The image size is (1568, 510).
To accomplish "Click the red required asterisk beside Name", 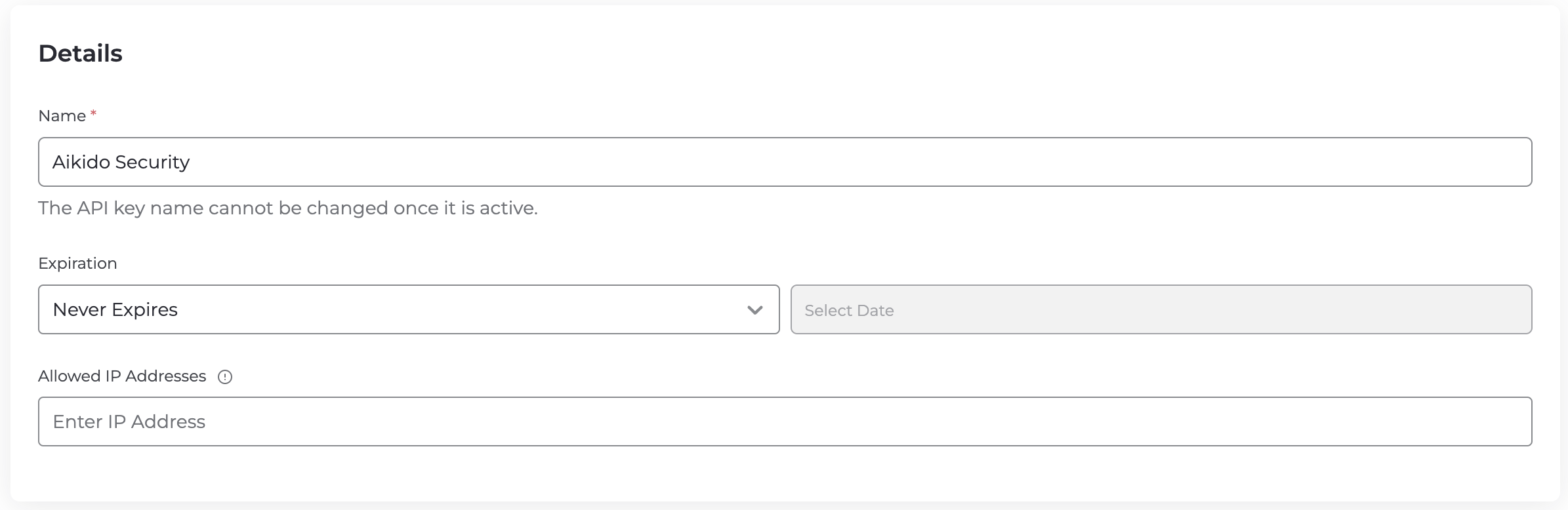I will 93,113.
